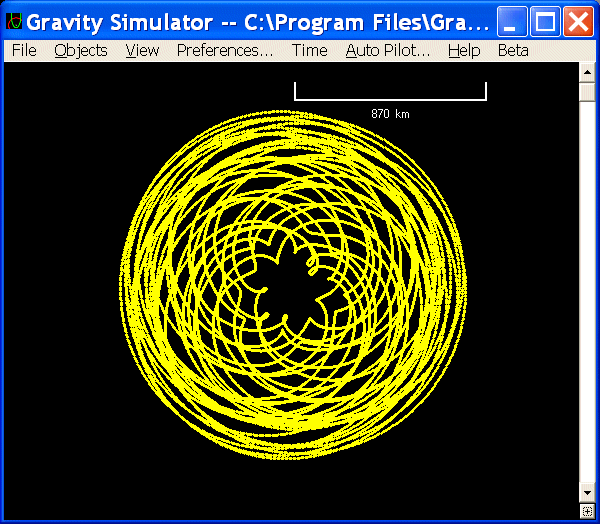600x524 pixels.
Task: Click the vertical scrollbar down arrow
Action: pyautogui.click(x=587, y=493)
